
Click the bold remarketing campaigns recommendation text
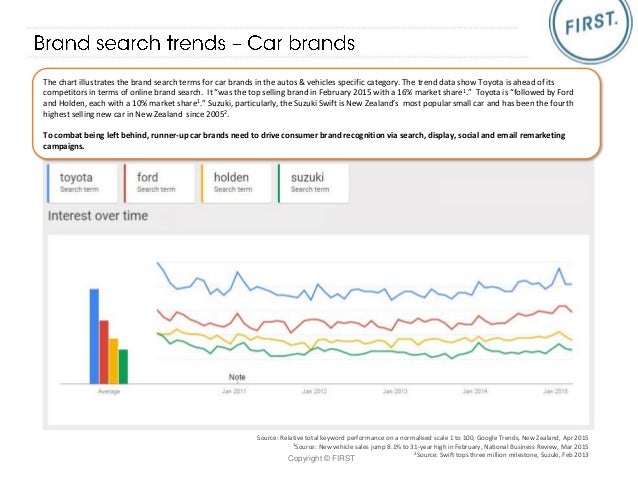pyautogui.click(x=304, y=140)
